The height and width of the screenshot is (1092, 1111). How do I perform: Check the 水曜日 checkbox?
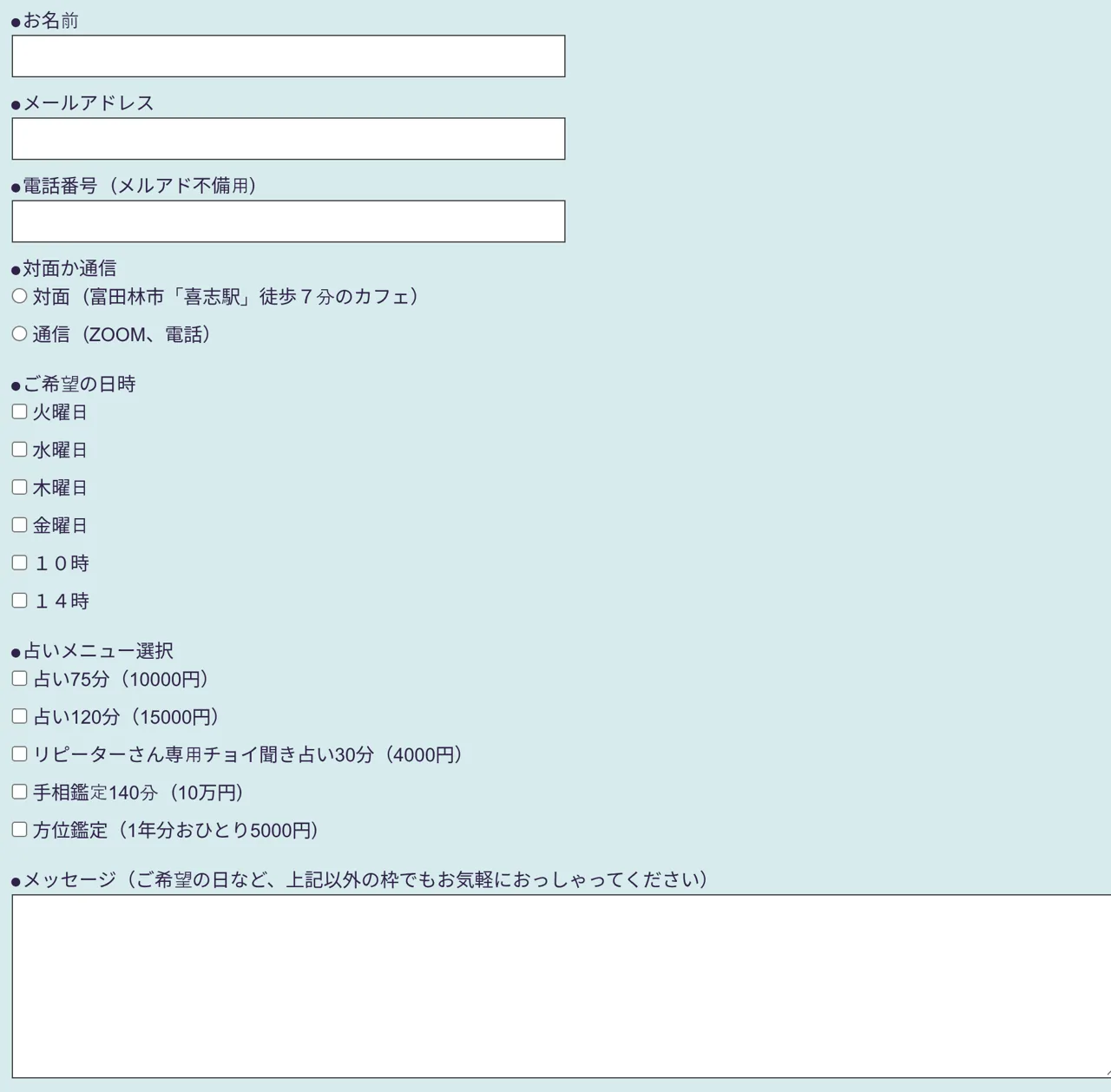pyautogui.click(x=19, y=450)
